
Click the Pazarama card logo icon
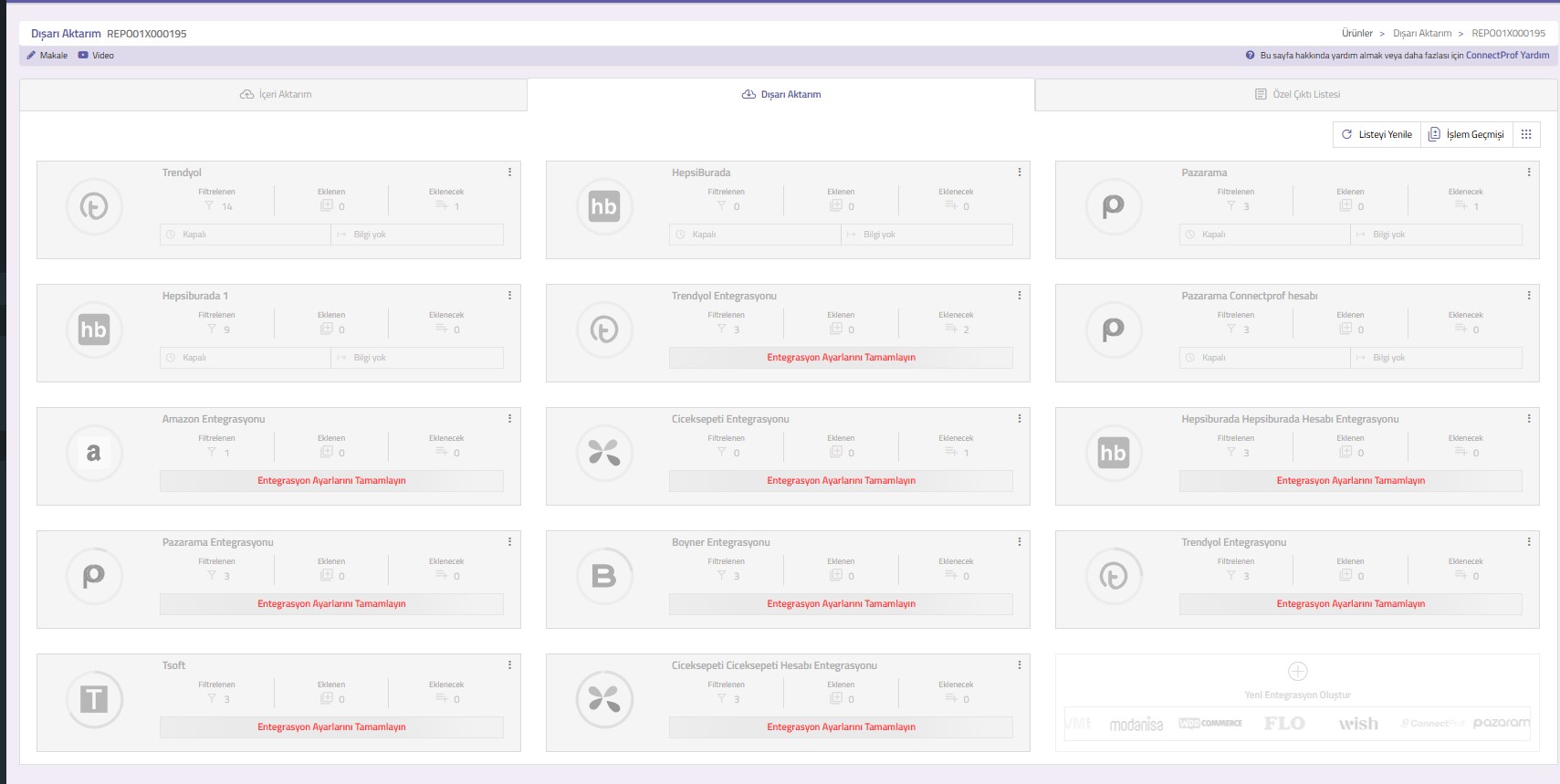(x=1113, y=207)
